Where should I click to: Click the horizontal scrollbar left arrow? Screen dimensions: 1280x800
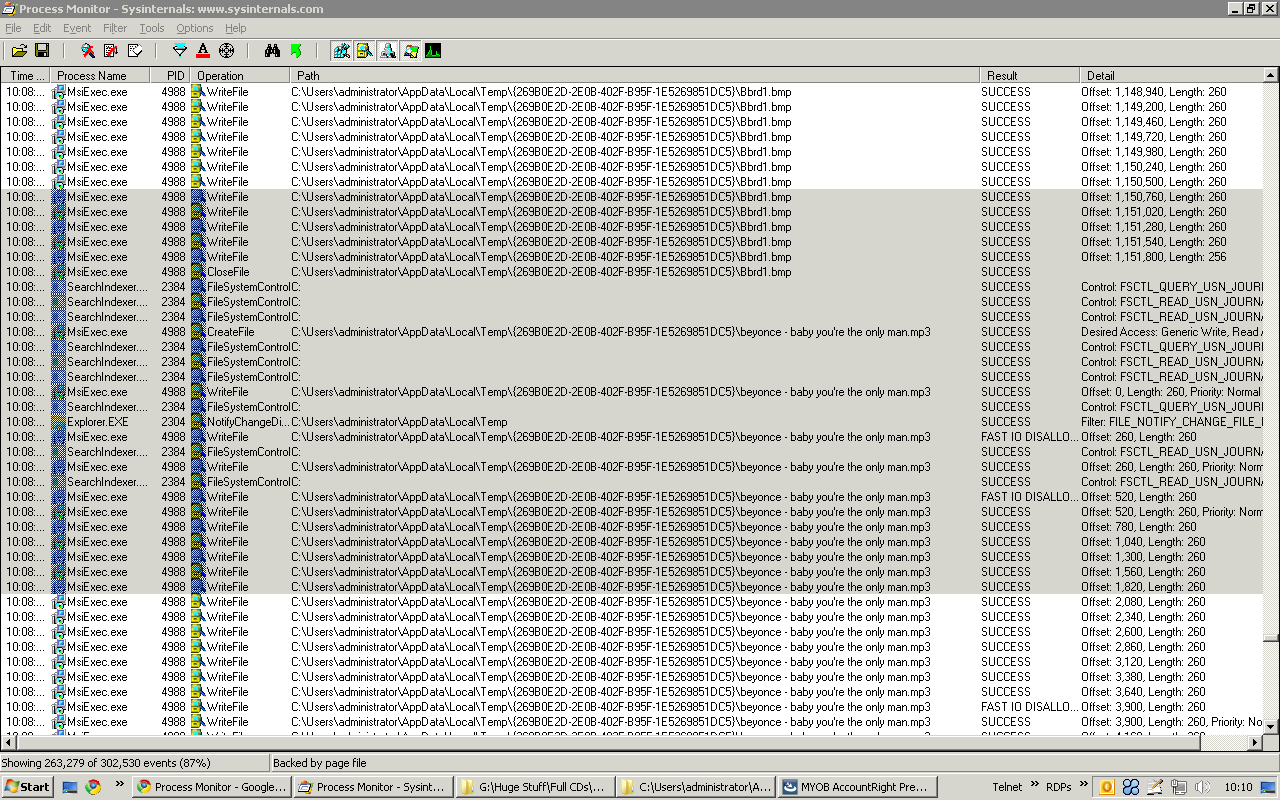pyautogui.click(x=9, y=743)
